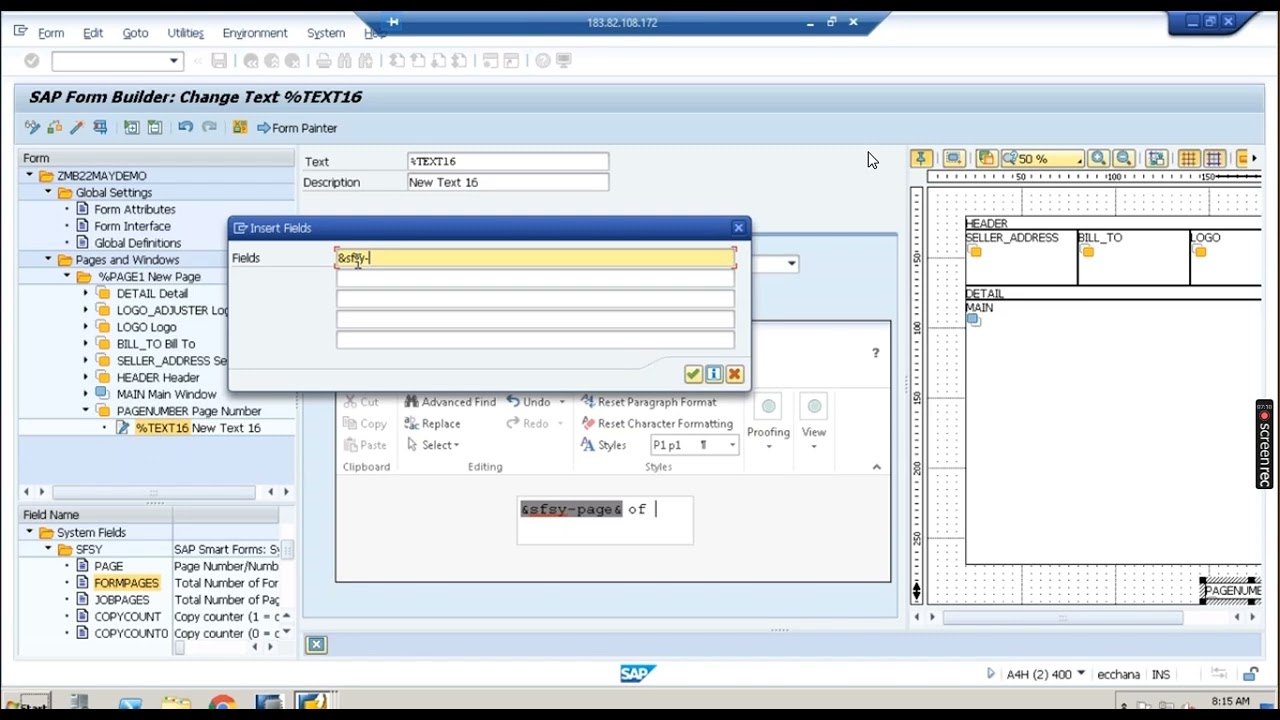1280x720 pixels.
Task: Open the command field dropdown
Action: pyautogui.click(x=174, y=61)
